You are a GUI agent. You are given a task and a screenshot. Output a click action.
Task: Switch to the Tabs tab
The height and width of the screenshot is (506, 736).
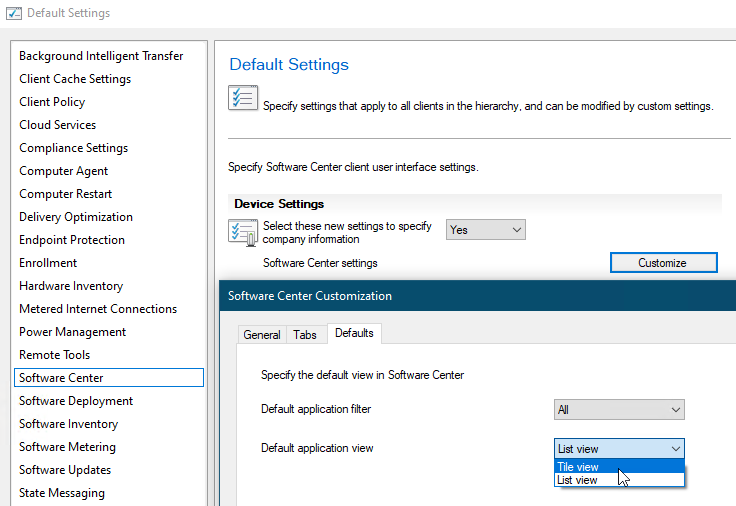pos(305,335)
